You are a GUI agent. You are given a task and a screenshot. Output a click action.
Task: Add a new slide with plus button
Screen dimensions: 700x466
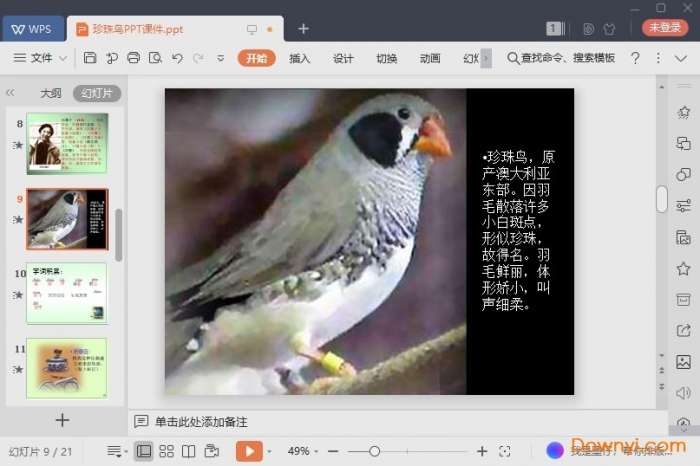pos(62,420)
